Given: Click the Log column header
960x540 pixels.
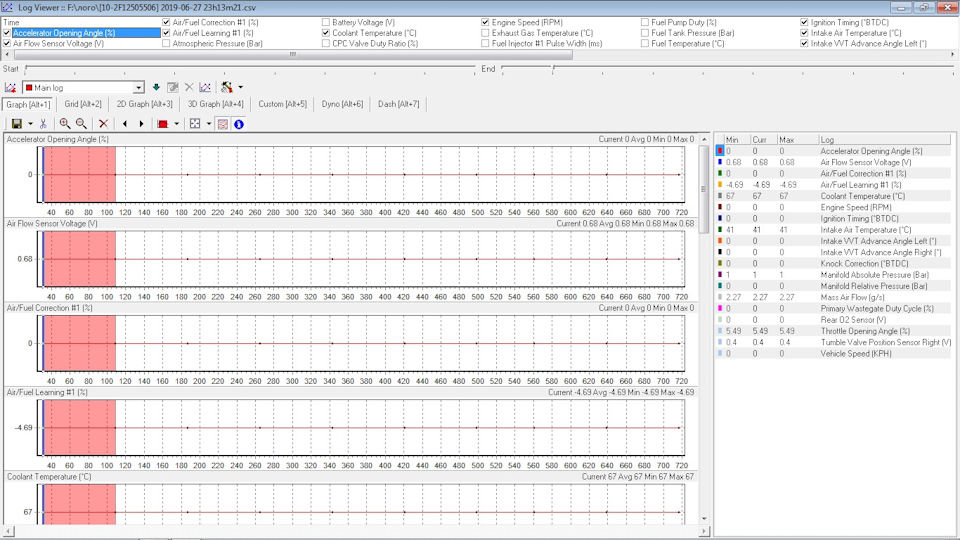Looking at the screenshot, I should [884, 140].
